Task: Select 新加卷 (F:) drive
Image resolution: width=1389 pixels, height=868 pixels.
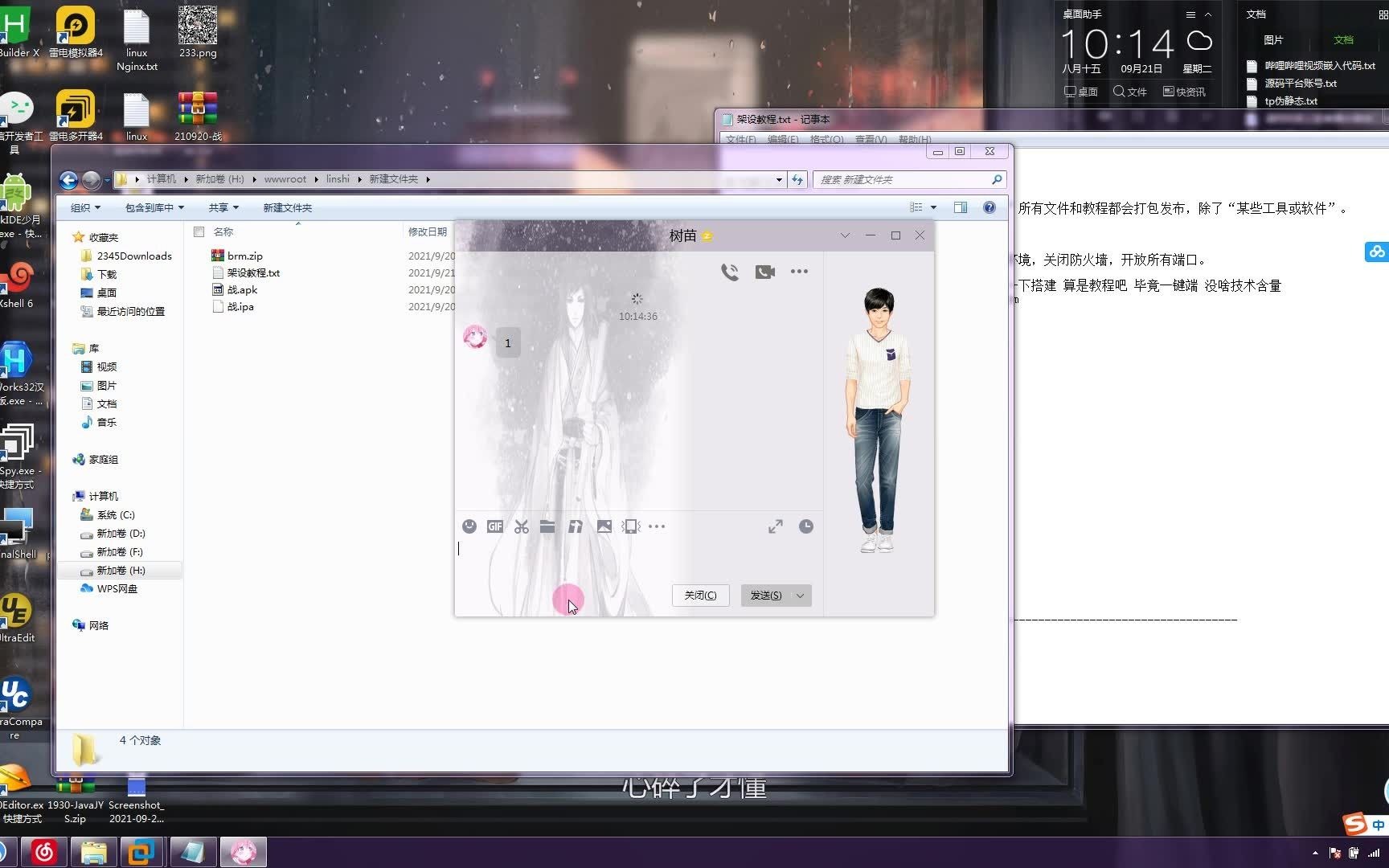Action: pos(112,551)
